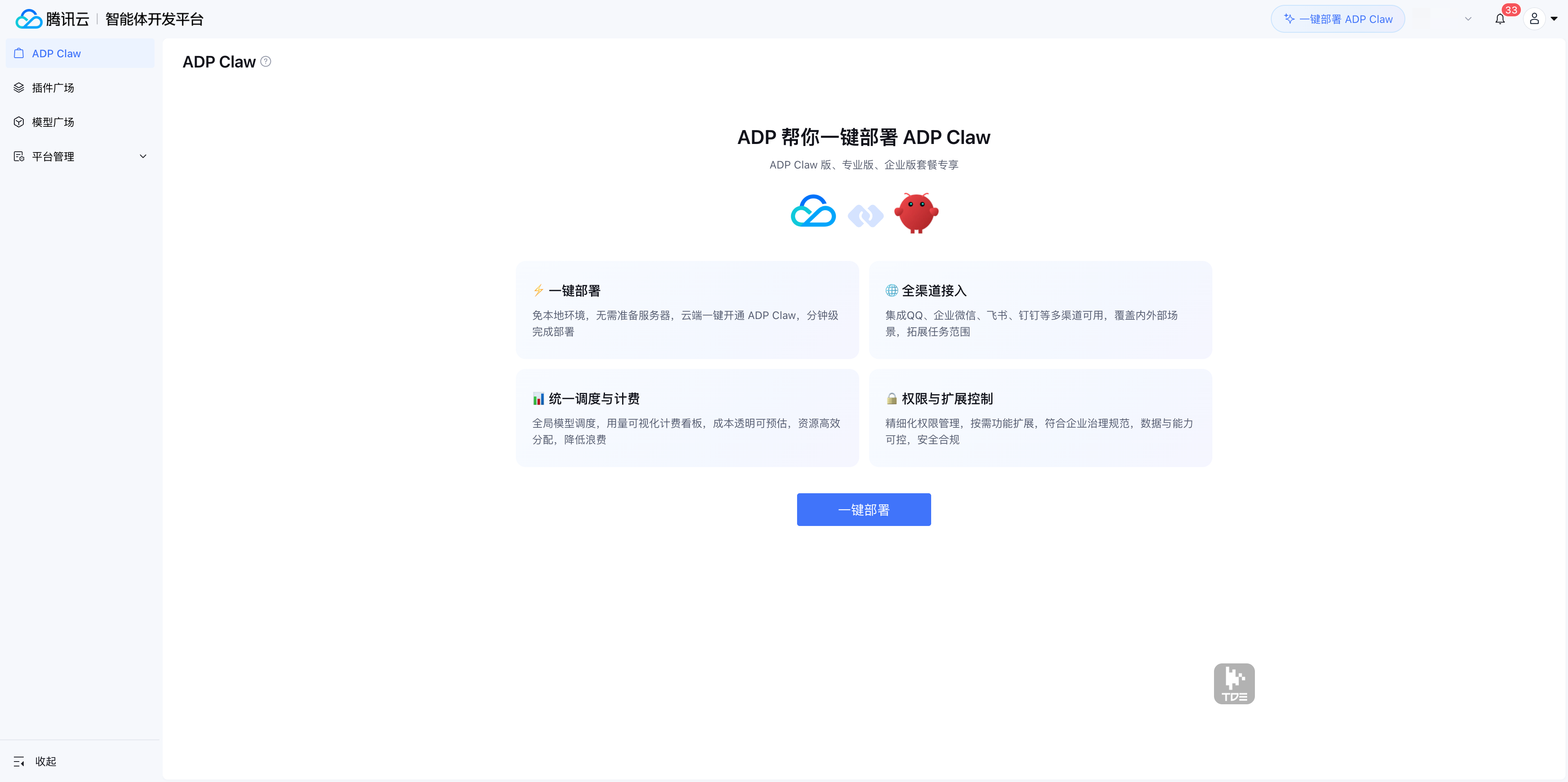The image size is (1568, 782).
Task: Expand the 平台管理 menu chevron
Action: click(143, 157)
